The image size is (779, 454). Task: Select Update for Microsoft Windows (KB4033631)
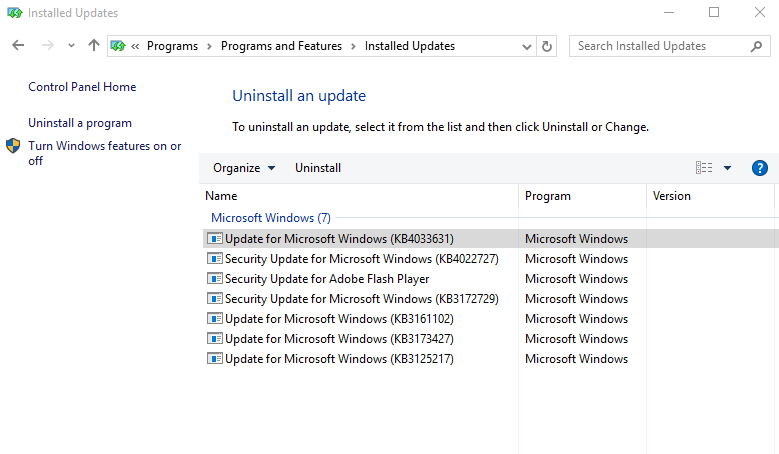339,239
